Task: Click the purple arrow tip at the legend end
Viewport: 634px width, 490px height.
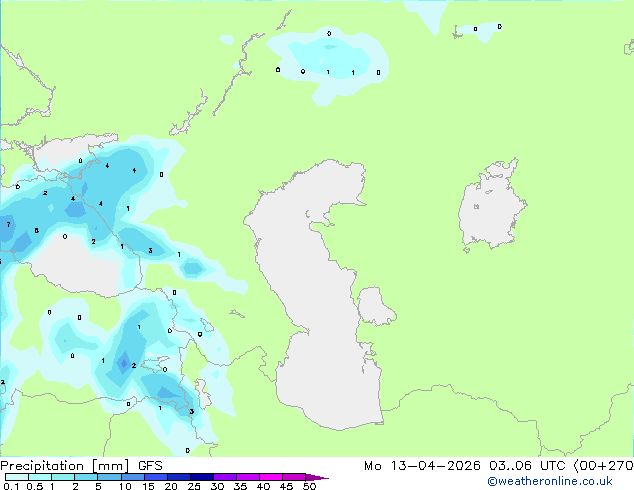Action: pos(317,477)
